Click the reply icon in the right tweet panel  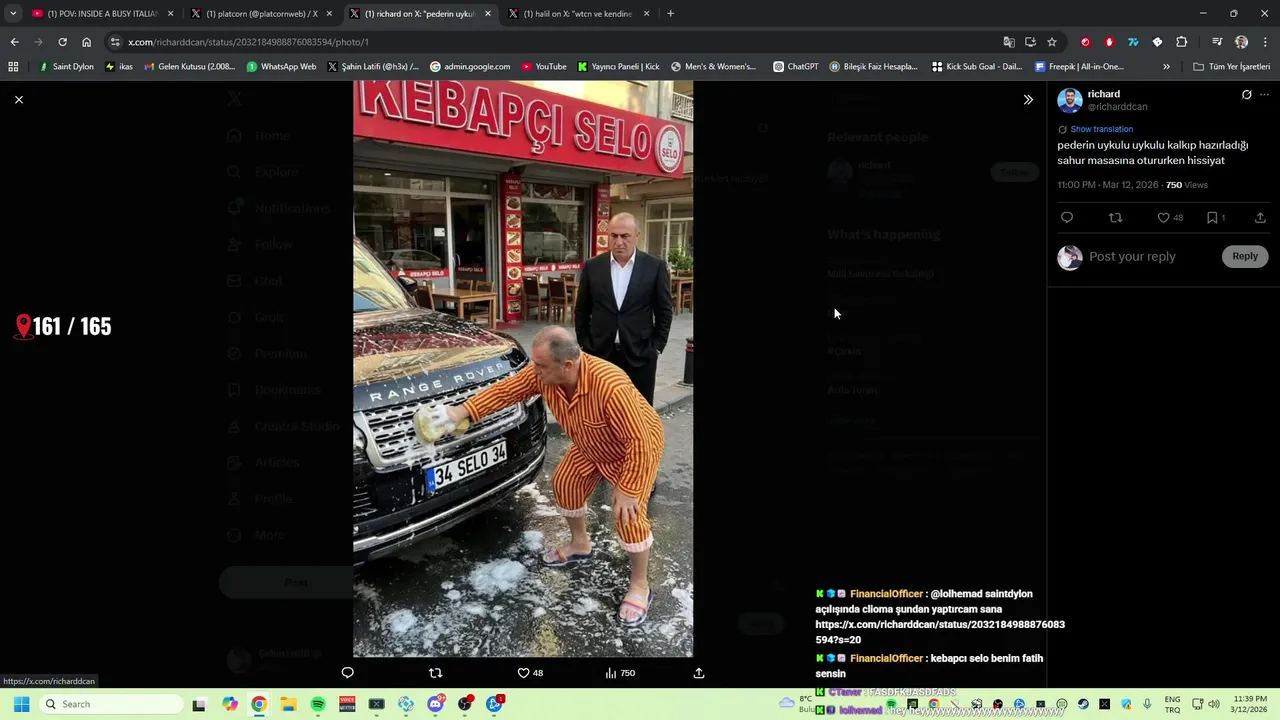[1067, 217]
